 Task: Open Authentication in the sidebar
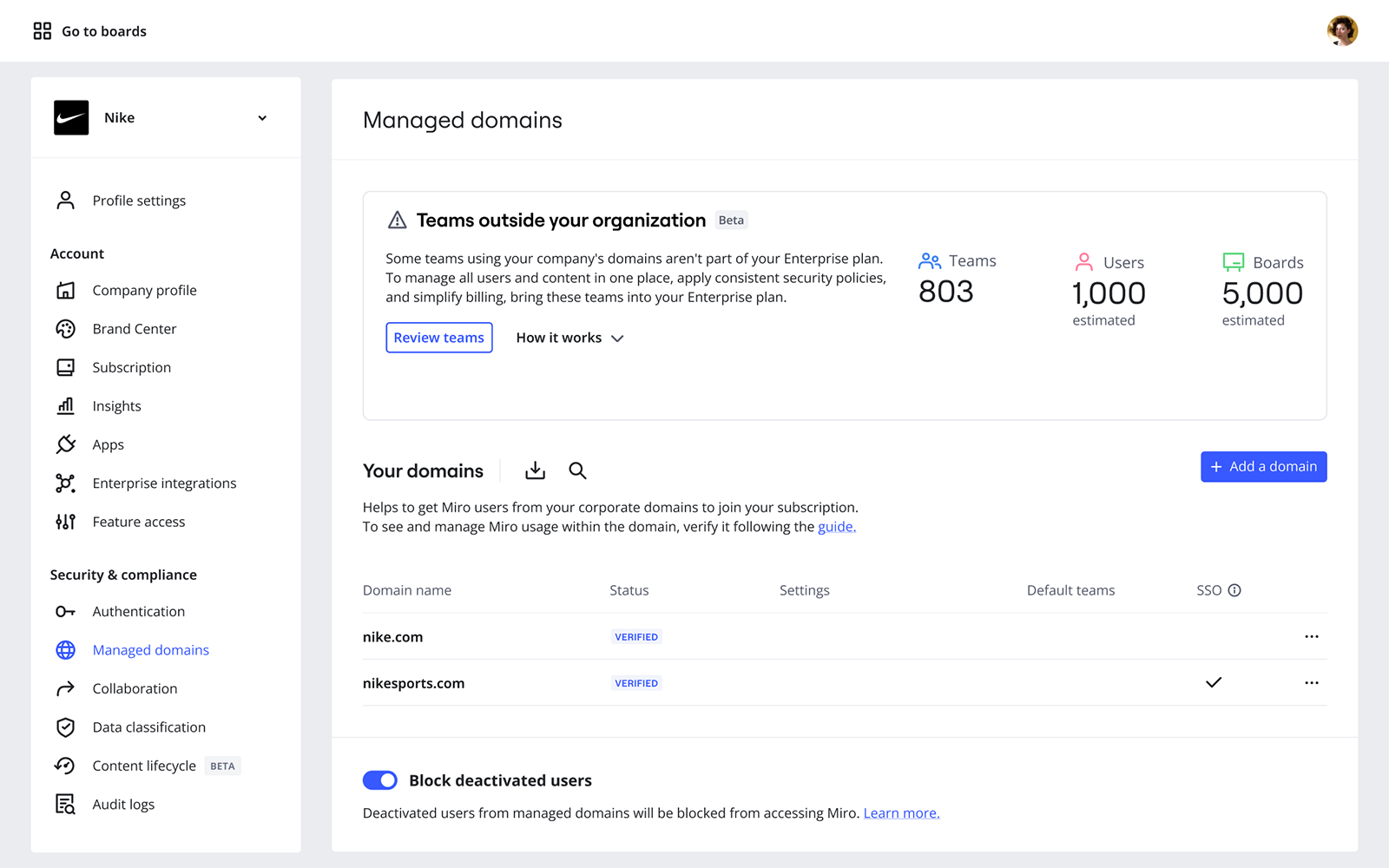coord(138,612)
